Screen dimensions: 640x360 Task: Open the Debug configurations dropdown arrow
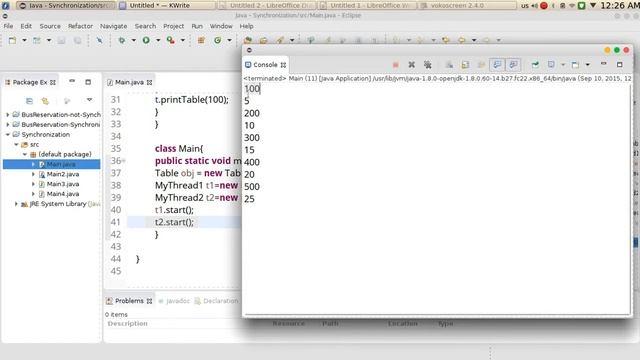(133, 40)
